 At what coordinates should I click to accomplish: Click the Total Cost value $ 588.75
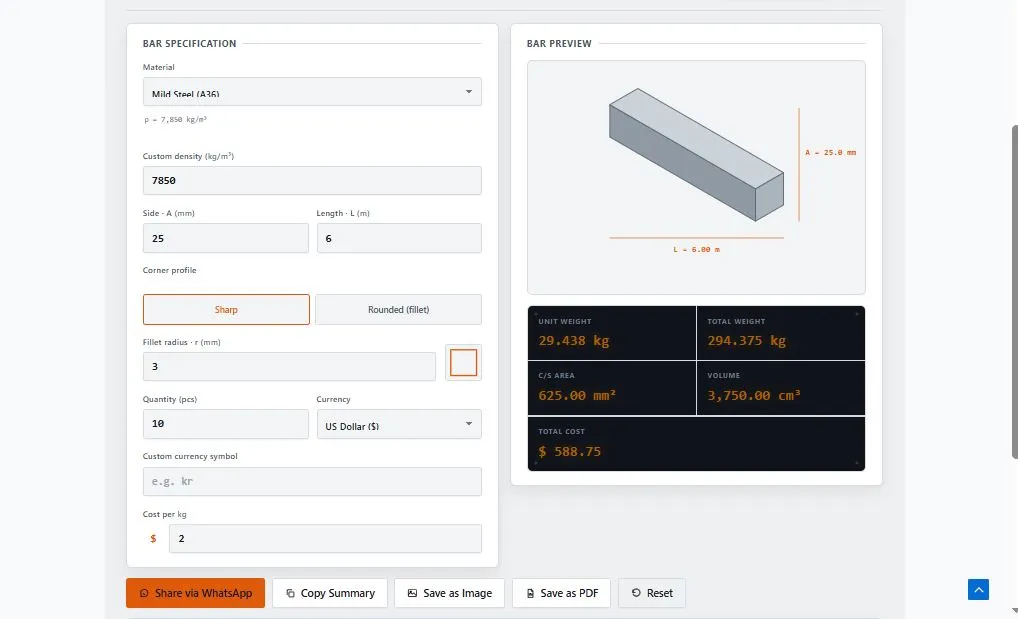pos(569,451)
